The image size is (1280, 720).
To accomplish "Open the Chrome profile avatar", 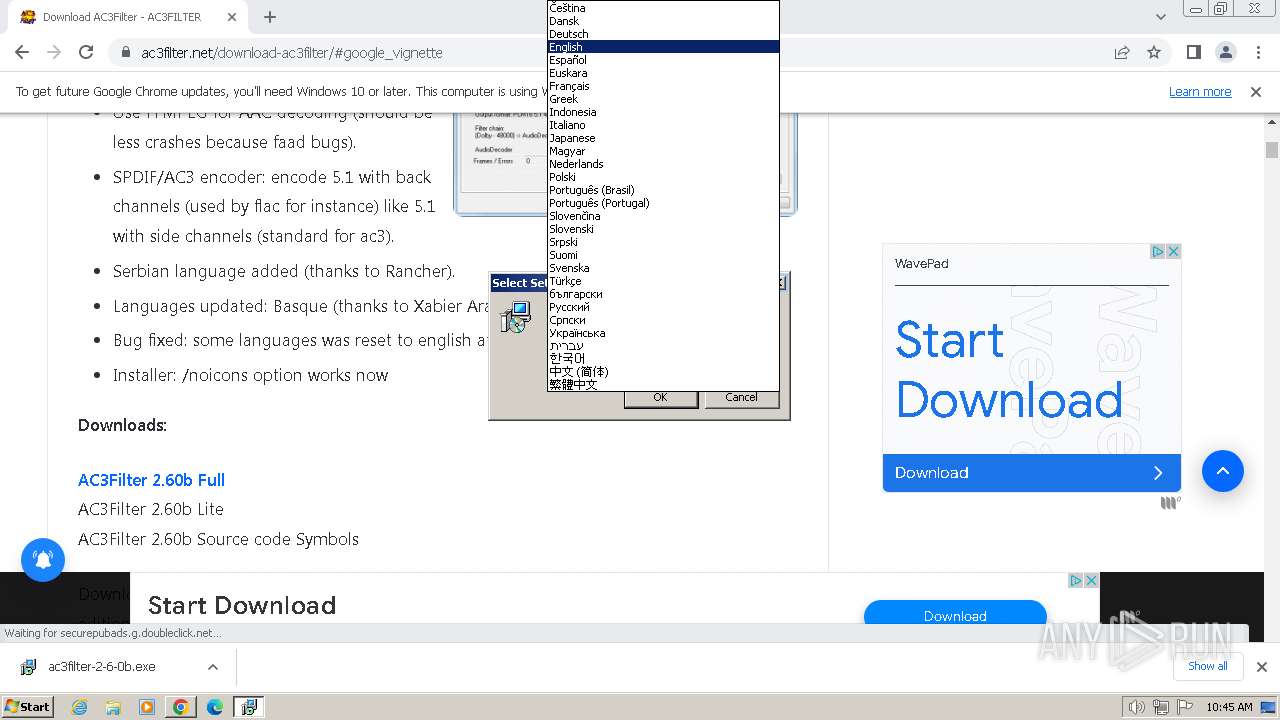I will click(1226, 52).
